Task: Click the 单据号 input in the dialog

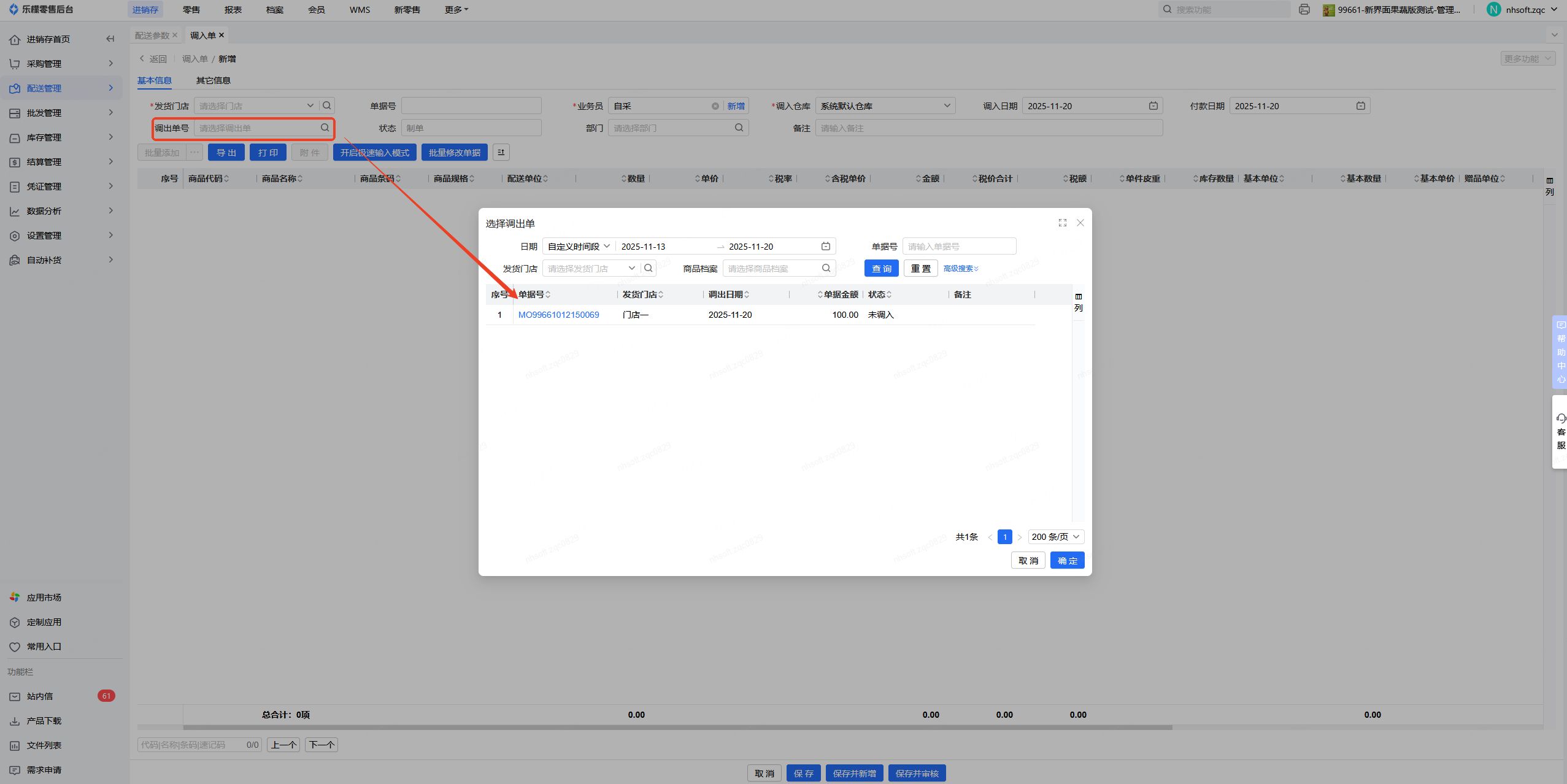Action: click(958, 247)
